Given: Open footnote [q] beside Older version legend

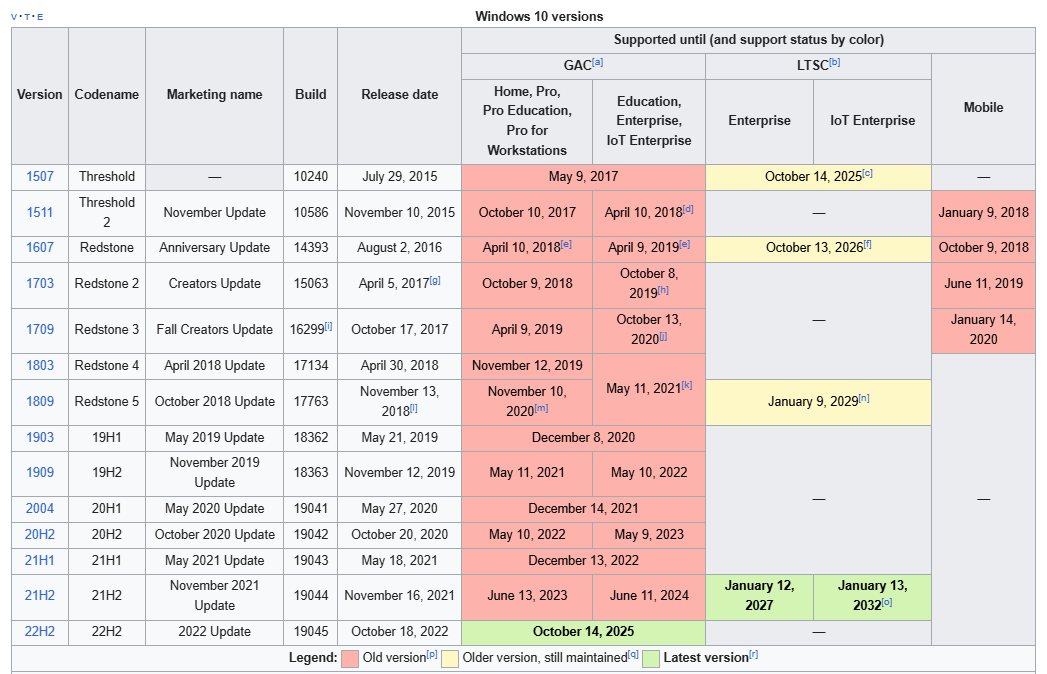Looking at the screenshot, I should tap(634, 655).
